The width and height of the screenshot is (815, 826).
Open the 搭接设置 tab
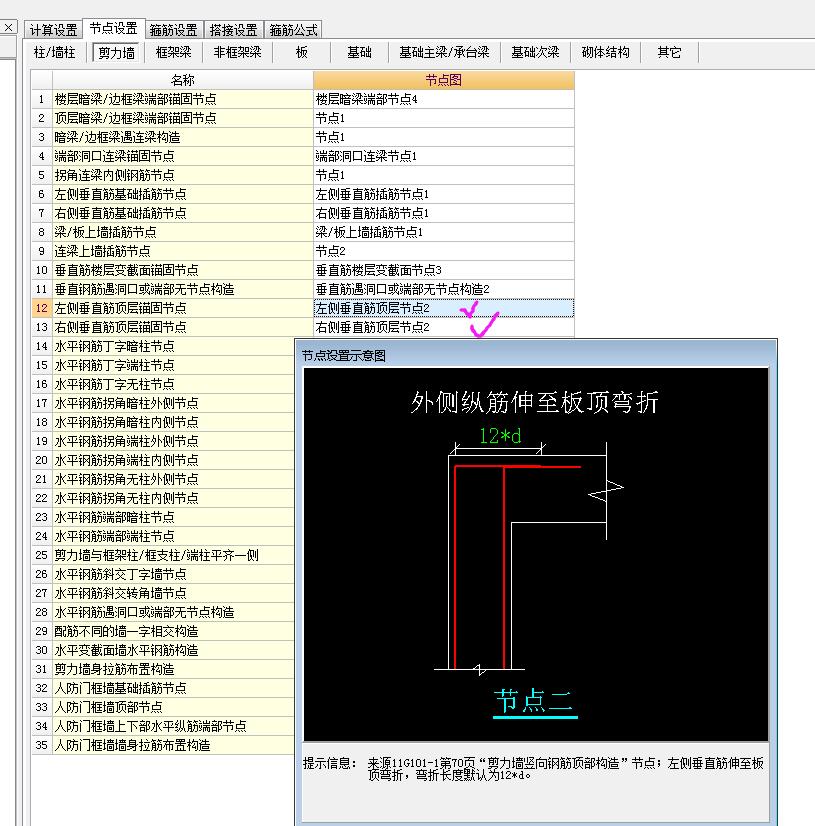pyautogui.click(x=233, y=30)
